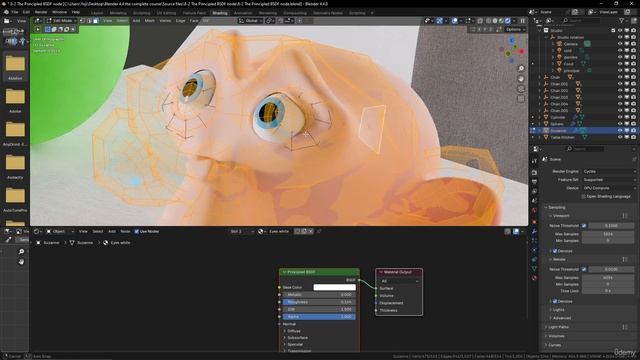Click the viewport zoom magnifier gizmo
This screenshot has height=360, width=640.
521,69
